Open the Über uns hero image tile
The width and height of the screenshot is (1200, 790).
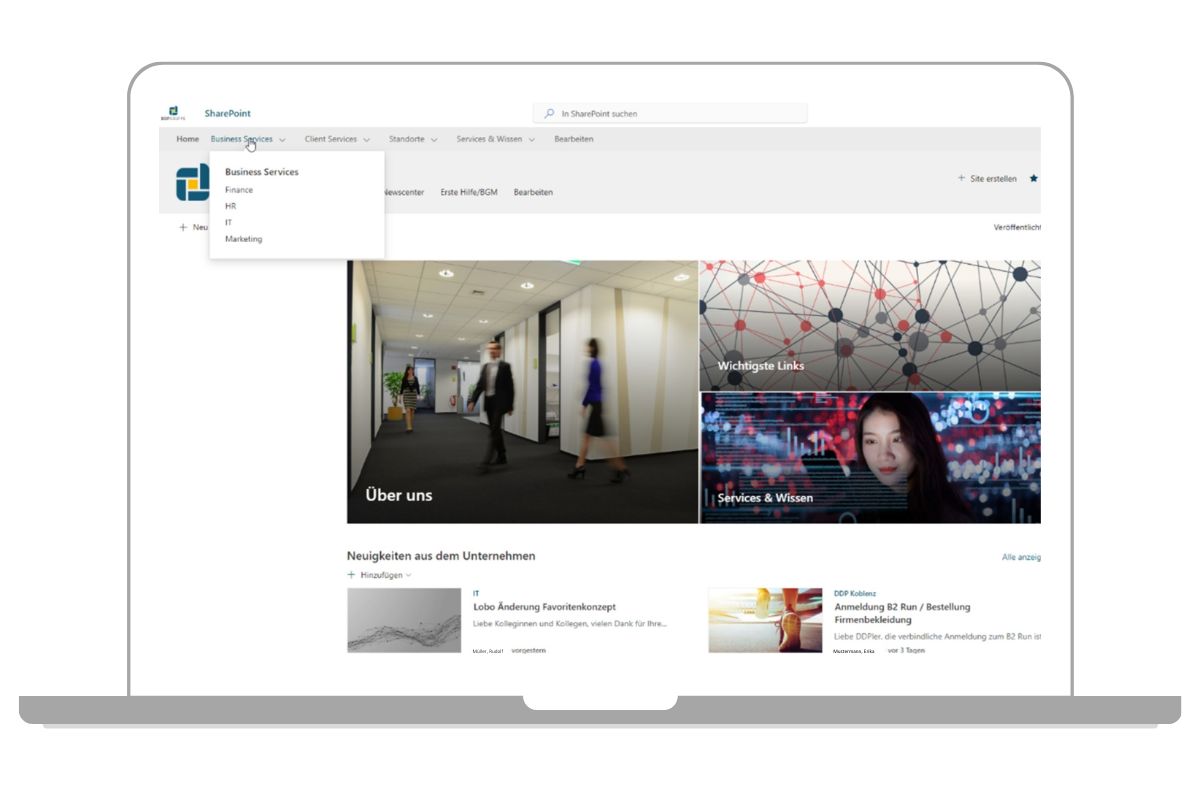pos(522,391)
